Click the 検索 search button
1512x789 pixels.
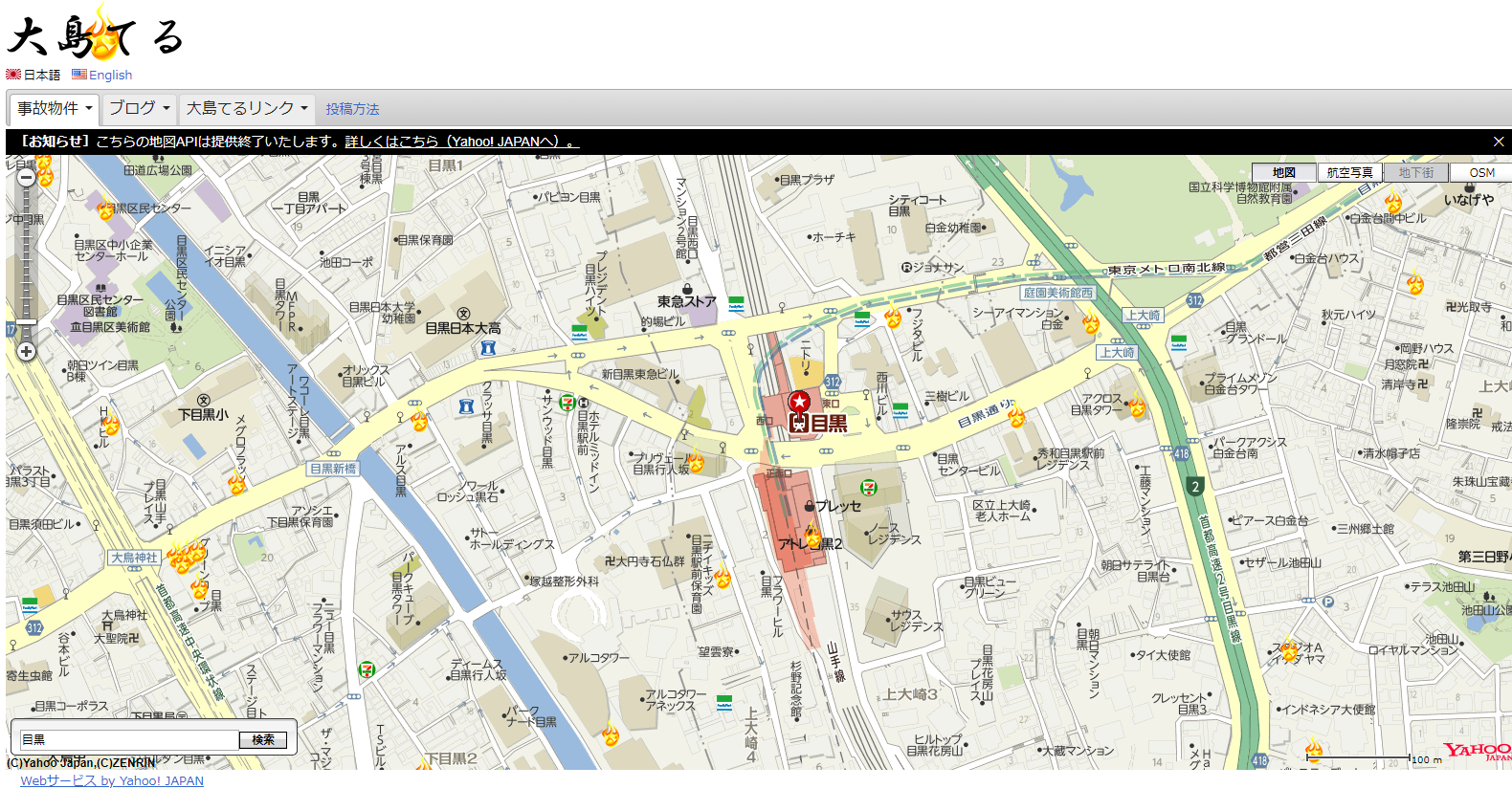pyautogui.click(x=263, y=739)
